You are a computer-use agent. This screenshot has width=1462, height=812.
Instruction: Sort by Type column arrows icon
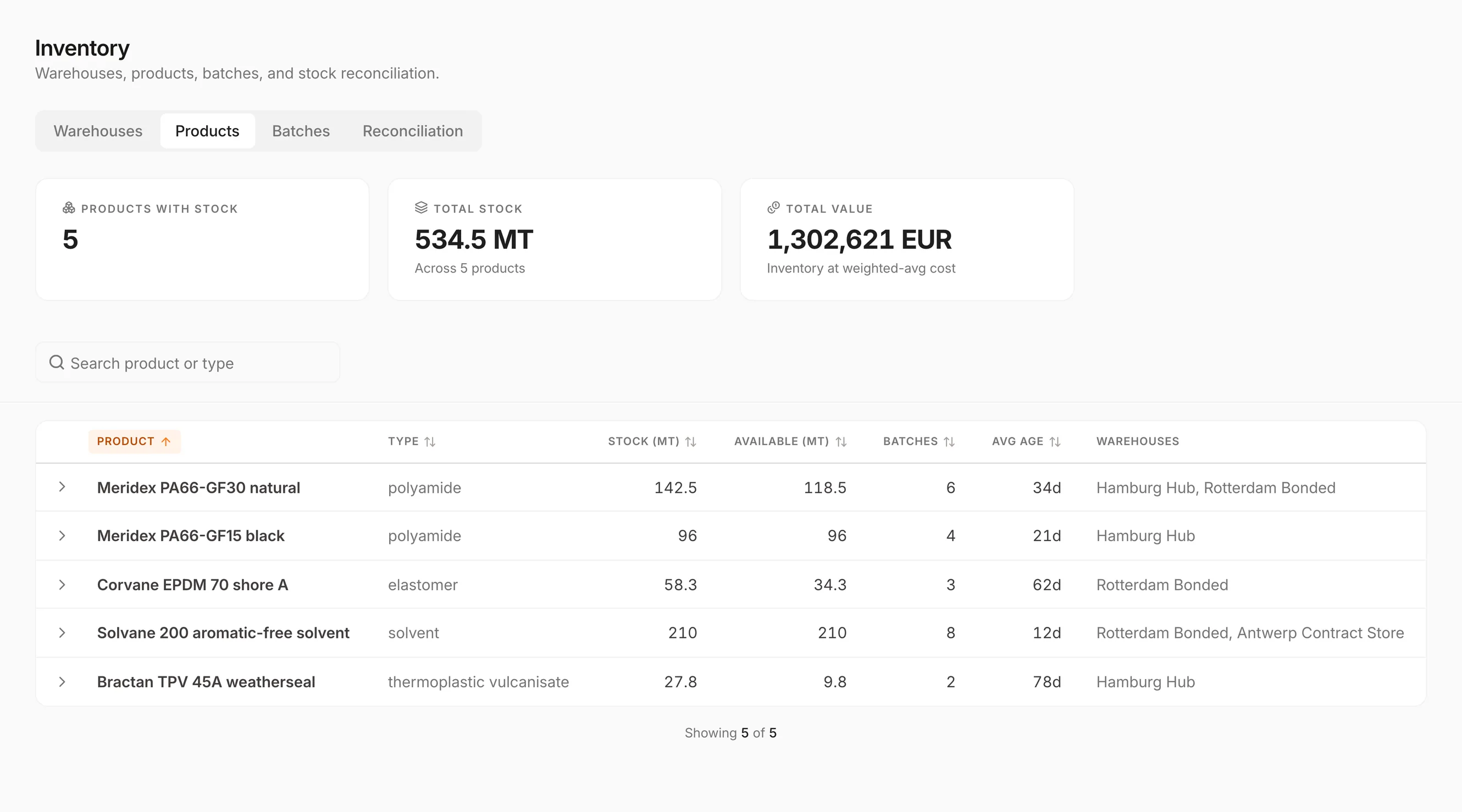click(x=430, y=442)
